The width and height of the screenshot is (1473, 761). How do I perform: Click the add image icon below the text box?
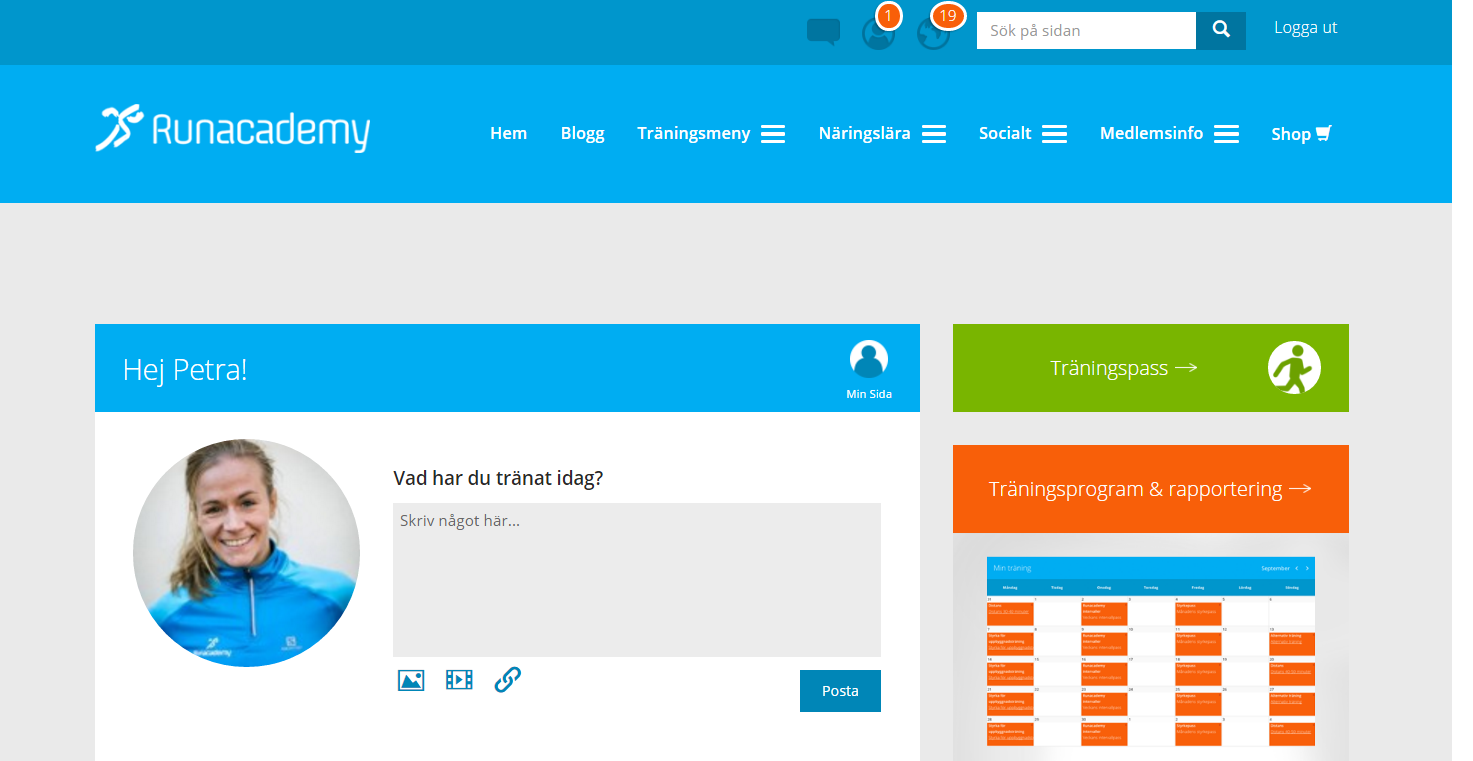411,680
